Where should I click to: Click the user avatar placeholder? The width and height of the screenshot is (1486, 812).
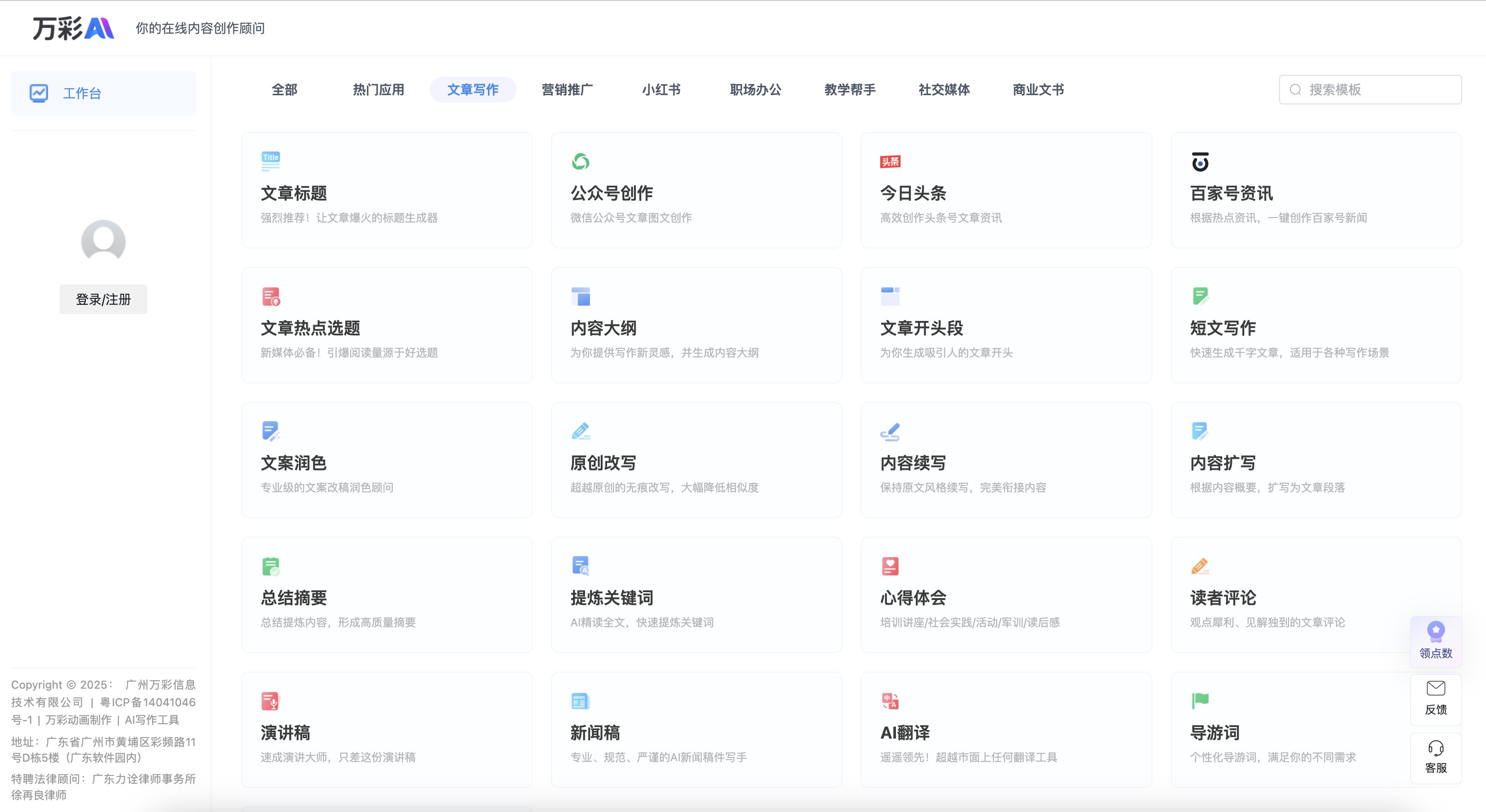click(x=103, y=241)
